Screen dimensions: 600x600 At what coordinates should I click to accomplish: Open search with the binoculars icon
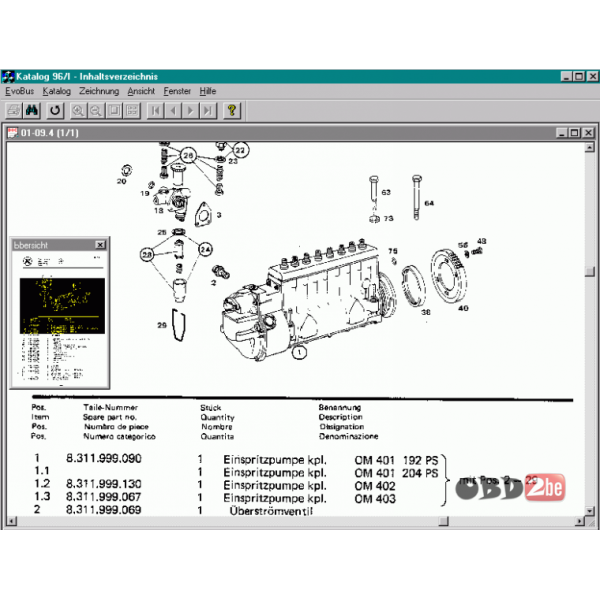(x=32, y=111)
